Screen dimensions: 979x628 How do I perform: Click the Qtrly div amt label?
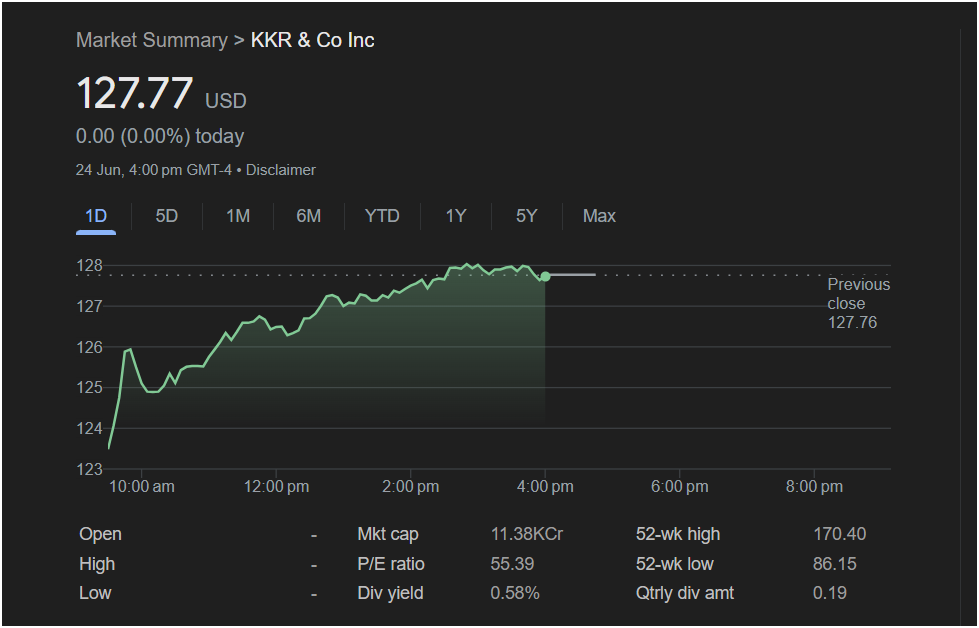[685, 593]
